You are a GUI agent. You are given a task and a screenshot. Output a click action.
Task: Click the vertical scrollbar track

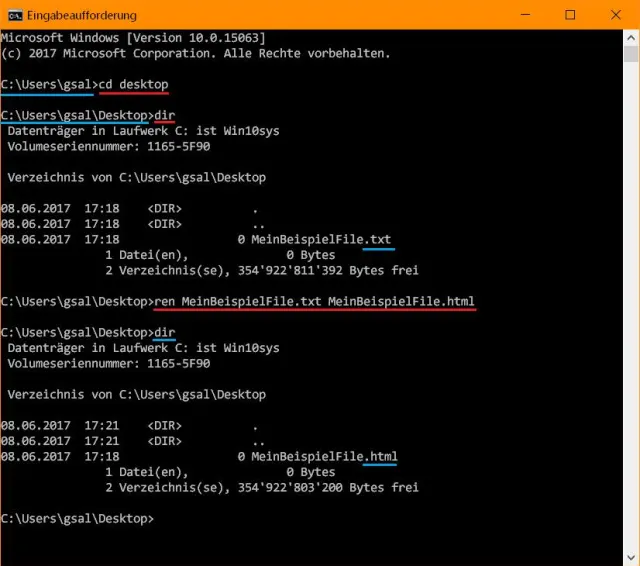click(631, 300)
